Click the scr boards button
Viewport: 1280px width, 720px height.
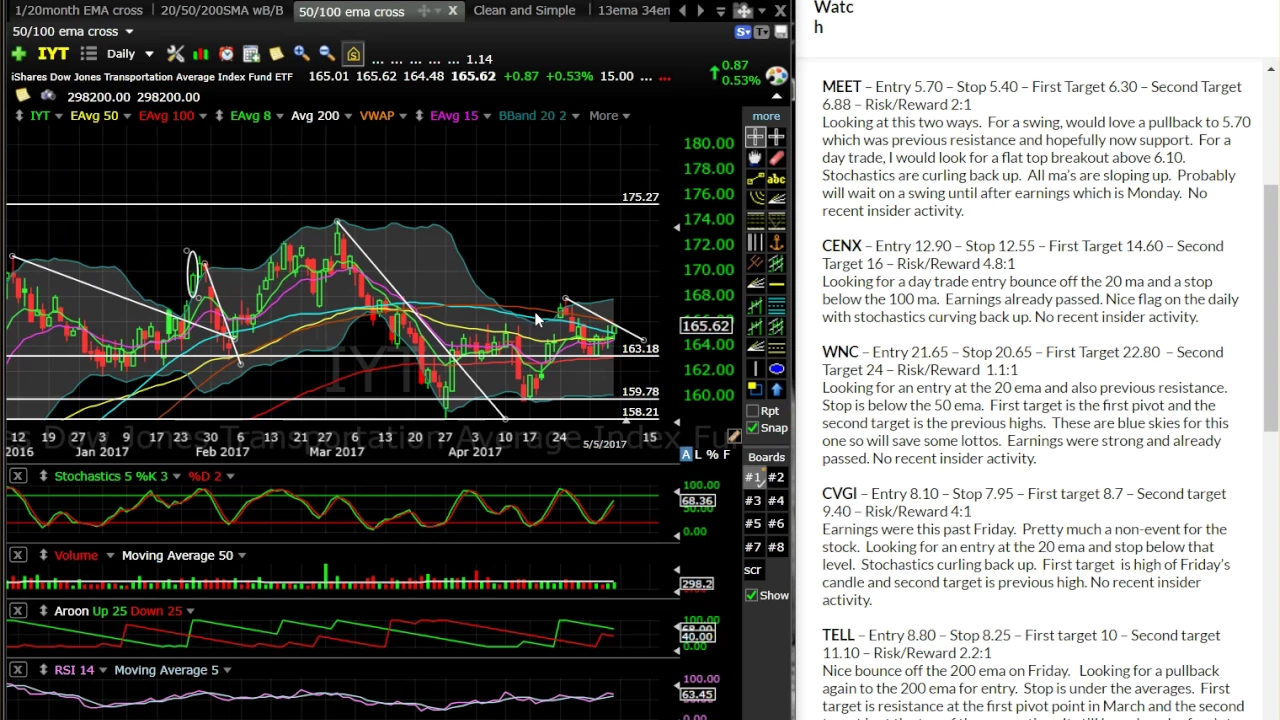pos(753,570)
